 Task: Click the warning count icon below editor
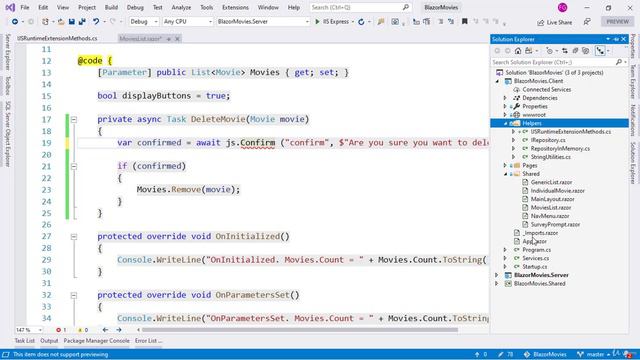(80, 330)
